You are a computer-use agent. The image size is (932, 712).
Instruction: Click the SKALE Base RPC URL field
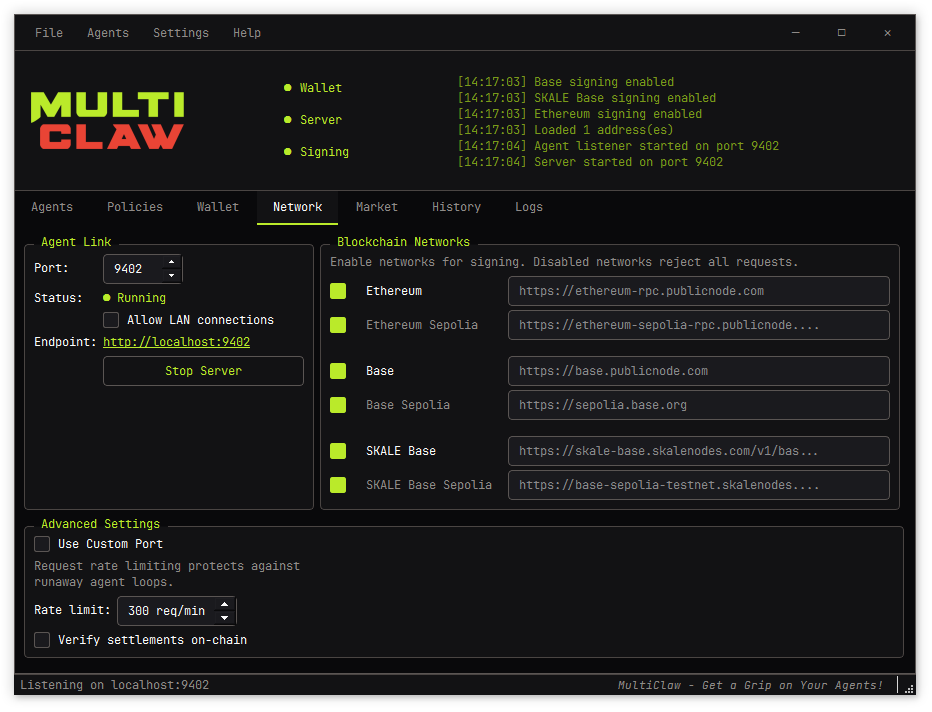pos(698,450)
